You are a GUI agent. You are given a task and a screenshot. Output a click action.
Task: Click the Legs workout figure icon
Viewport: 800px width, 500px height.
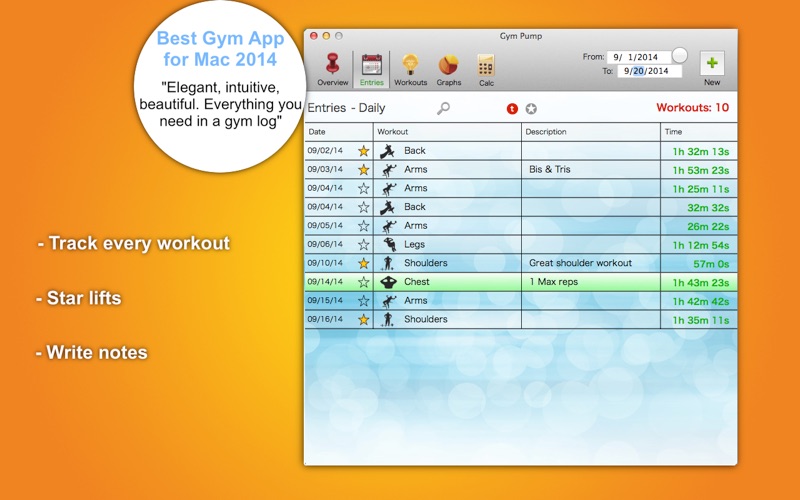tap(389, 244)
